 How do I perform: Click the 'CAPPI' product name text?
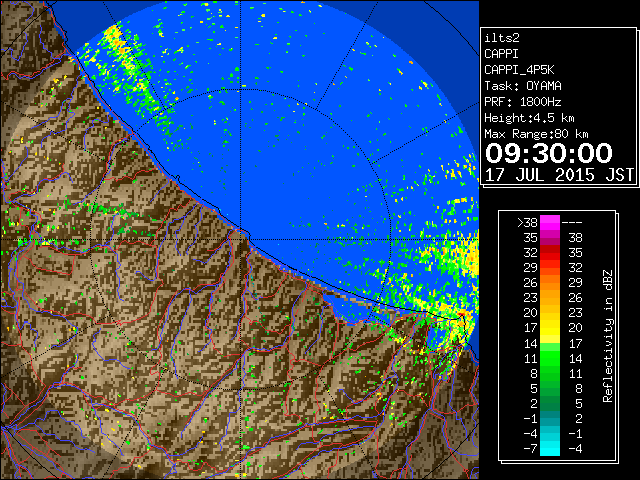[x=501, y=54]
